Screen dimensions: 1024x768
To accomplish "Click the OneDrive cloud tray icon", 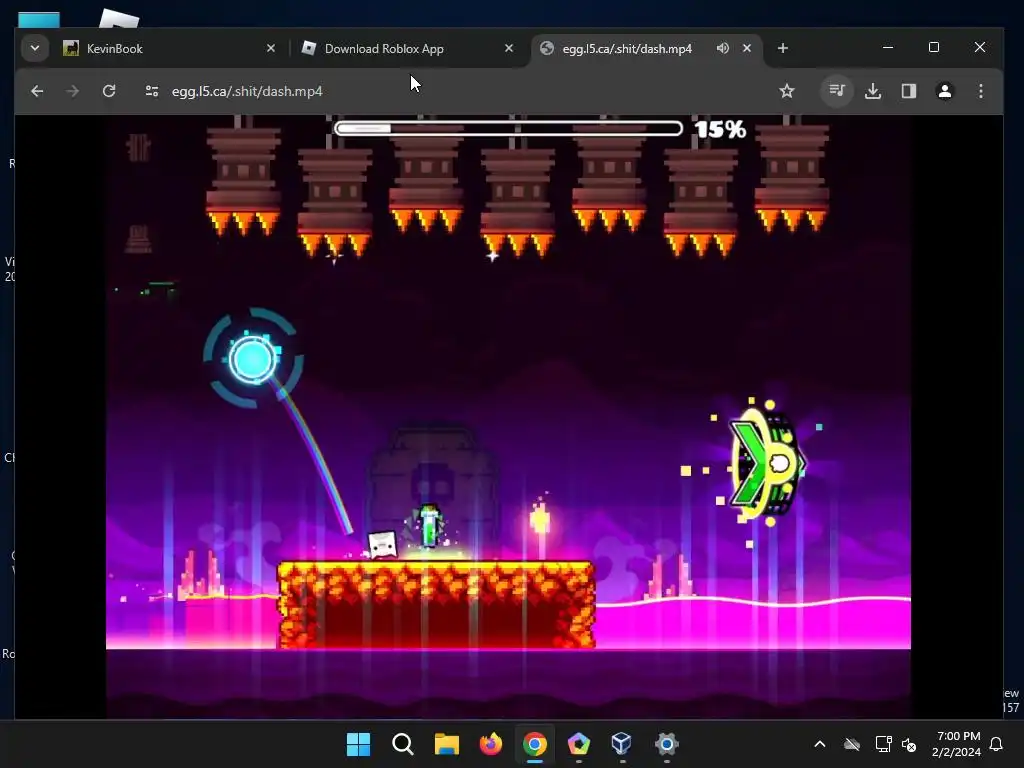I will tap(852, 744).
